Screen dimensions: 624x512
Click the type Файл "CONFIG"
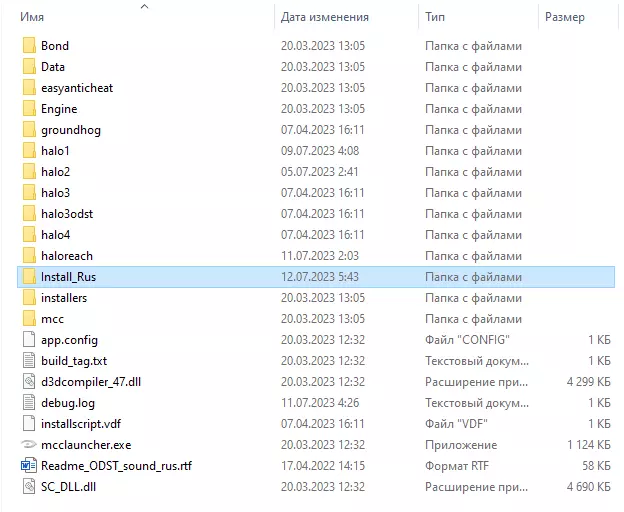tap(468, 340)
